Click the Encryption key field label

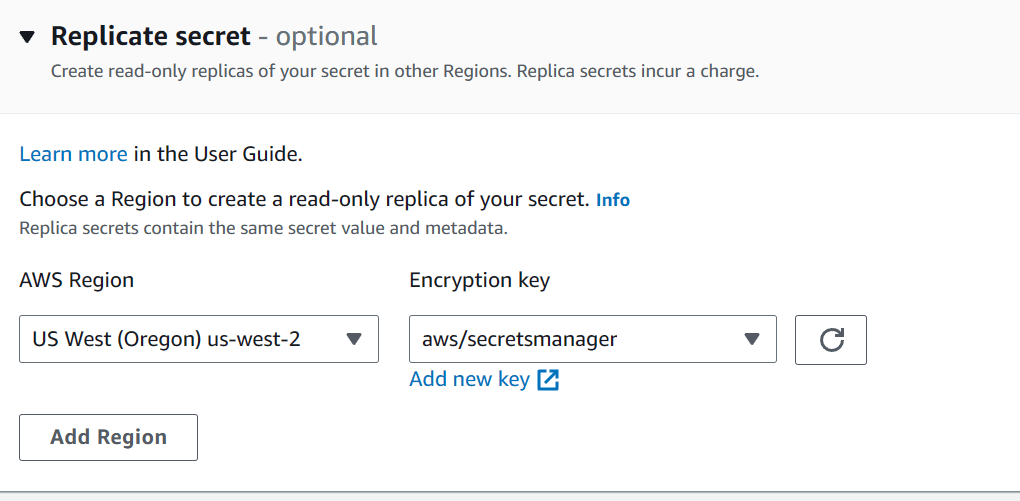point(479,280)
